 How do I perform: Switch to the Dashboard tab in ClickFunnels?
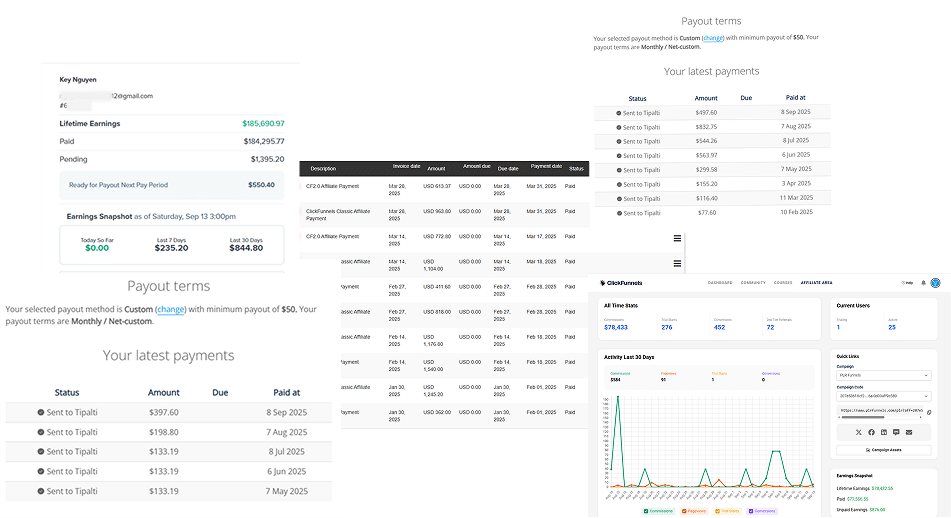[720, 283]
